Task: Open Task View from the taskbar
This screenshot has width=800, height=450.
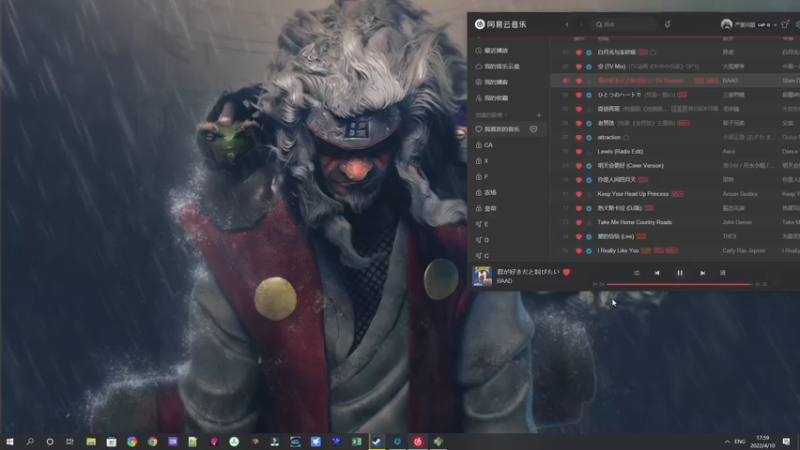Action: click(x=70, y=441)
